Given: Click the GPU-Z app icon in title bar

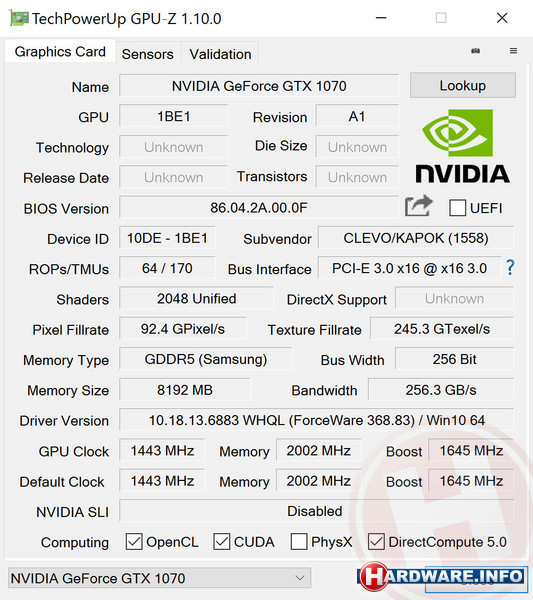Looking at the screenshot, I should click(x=19, y=18).
